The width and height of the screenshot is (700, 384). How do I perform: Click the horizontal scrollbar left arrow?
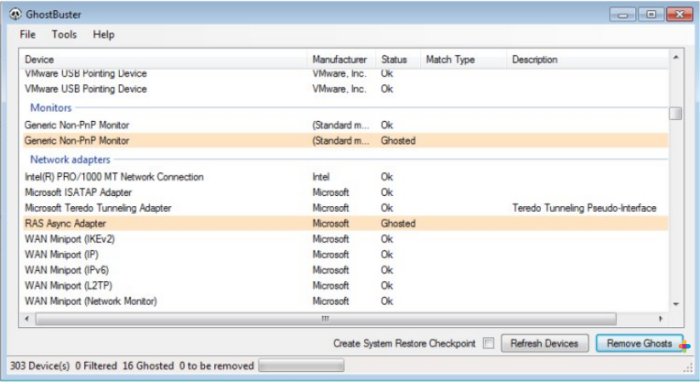pos(27,319)
